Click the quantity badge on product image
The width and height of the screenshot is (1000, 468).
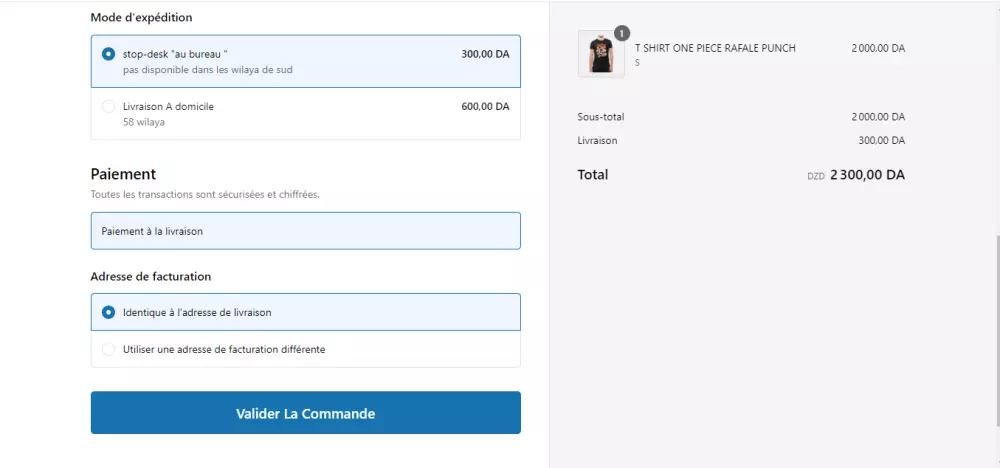point(622,33)
